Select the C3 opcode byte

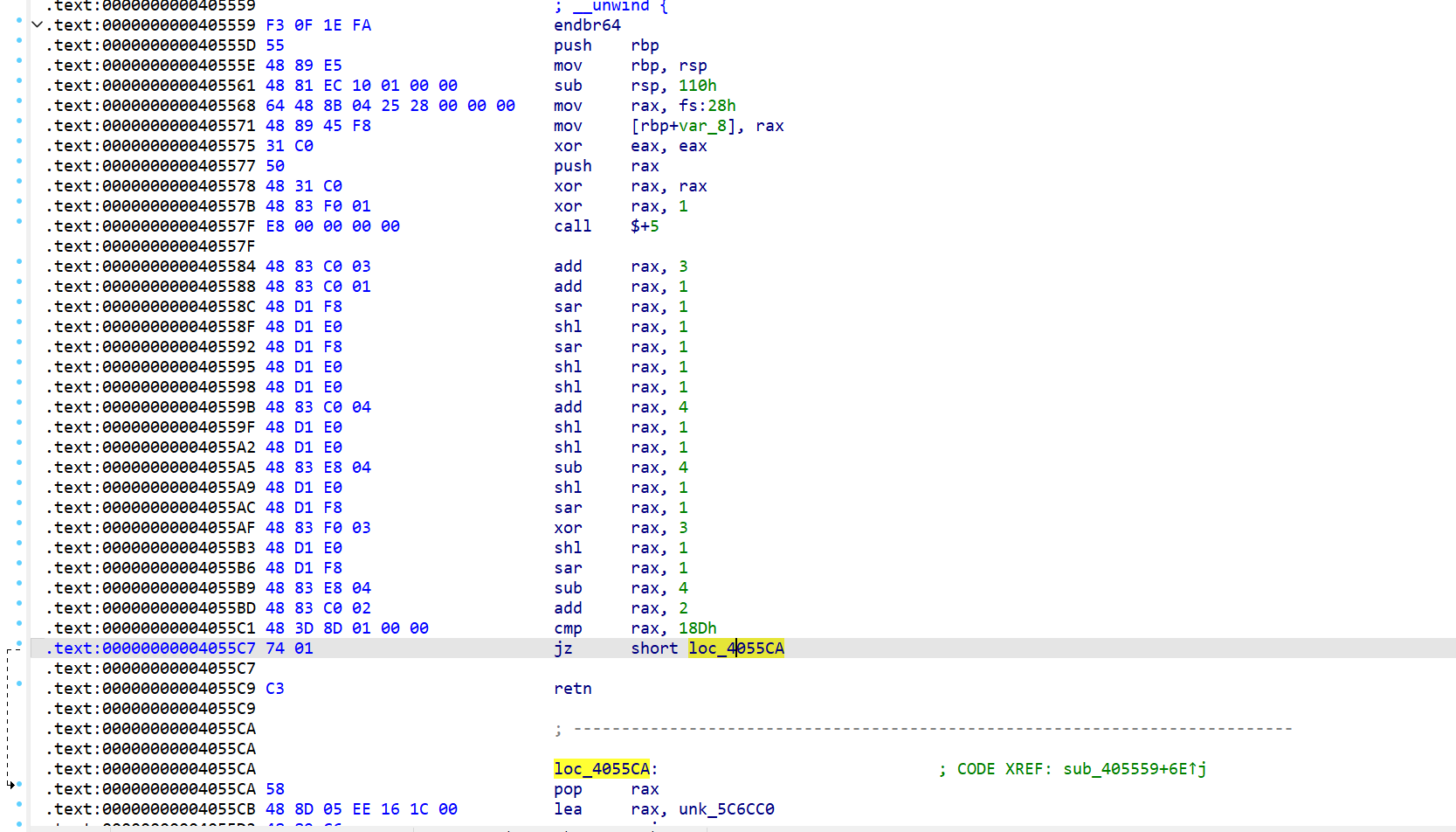tap(275, 688)
